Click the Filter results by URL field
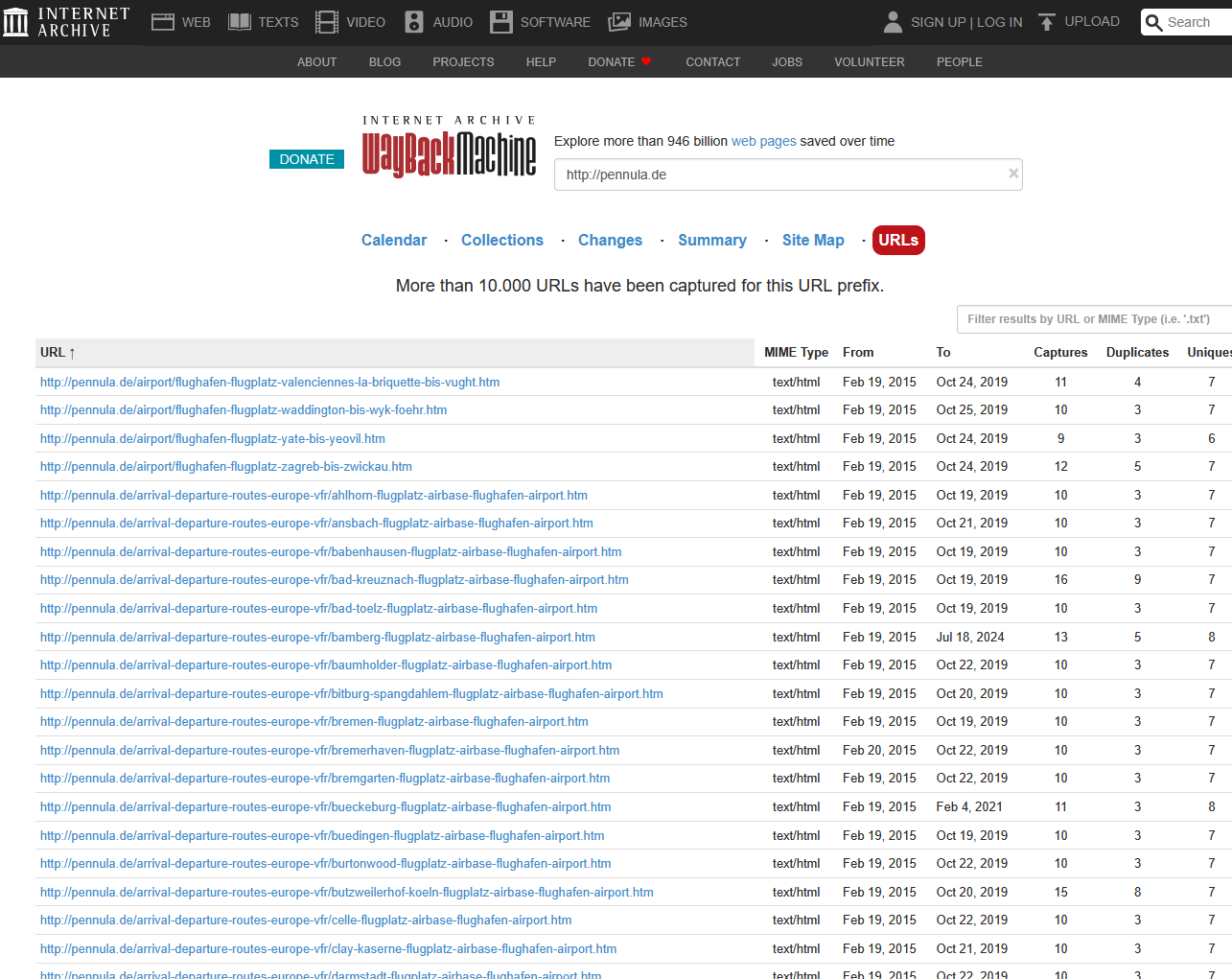This screenshot has height=979, width=1232. [x=1094, y=319]
